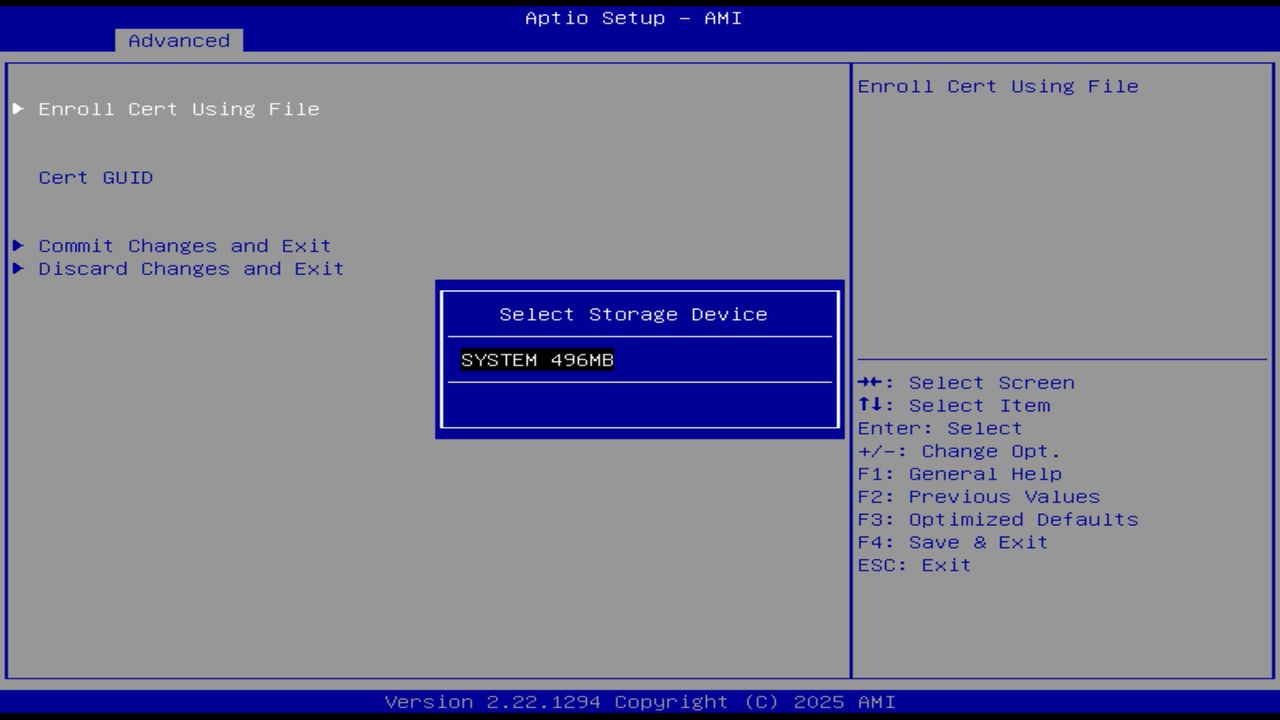Click Commit Changes and Exit
1280x720 pixels.
click(184, 245)
